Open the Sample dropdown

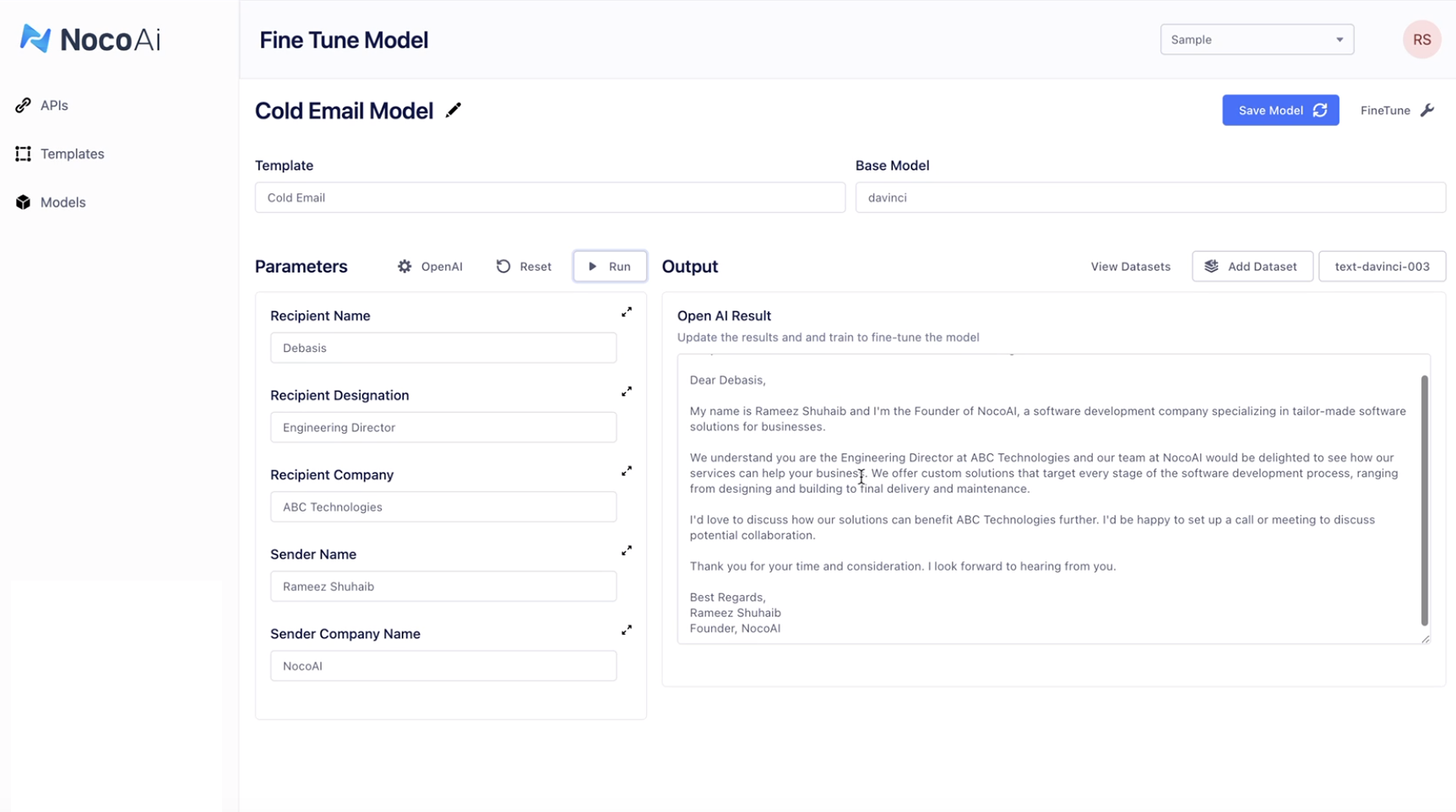[1256, 40]
